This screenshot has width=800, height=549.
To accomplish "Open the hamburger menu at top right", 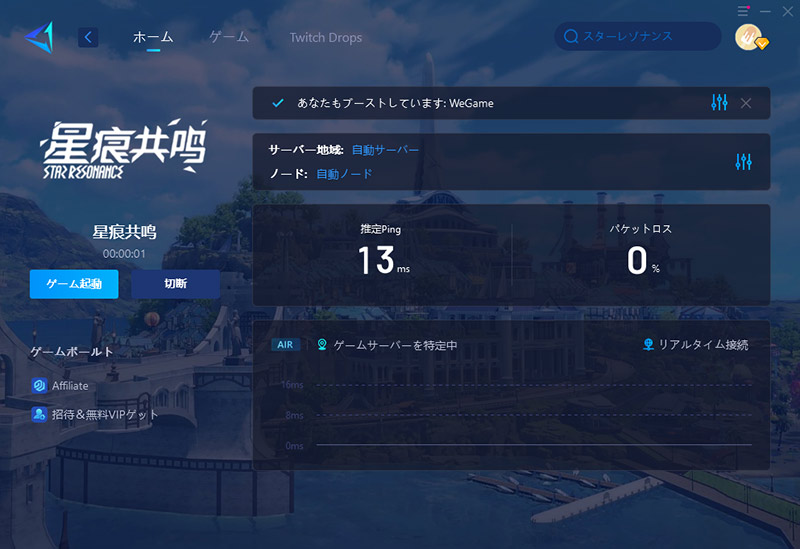I will (x=743, y=11).
